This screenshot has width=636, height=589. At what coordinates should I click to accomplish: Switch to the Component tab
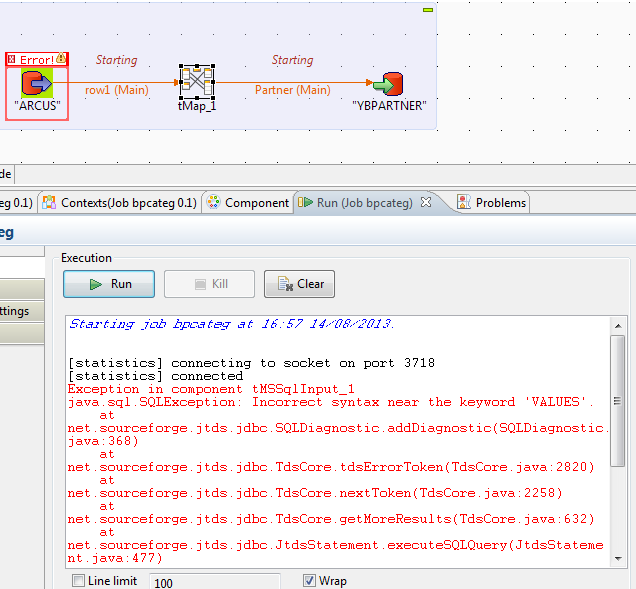click(248, 202)
